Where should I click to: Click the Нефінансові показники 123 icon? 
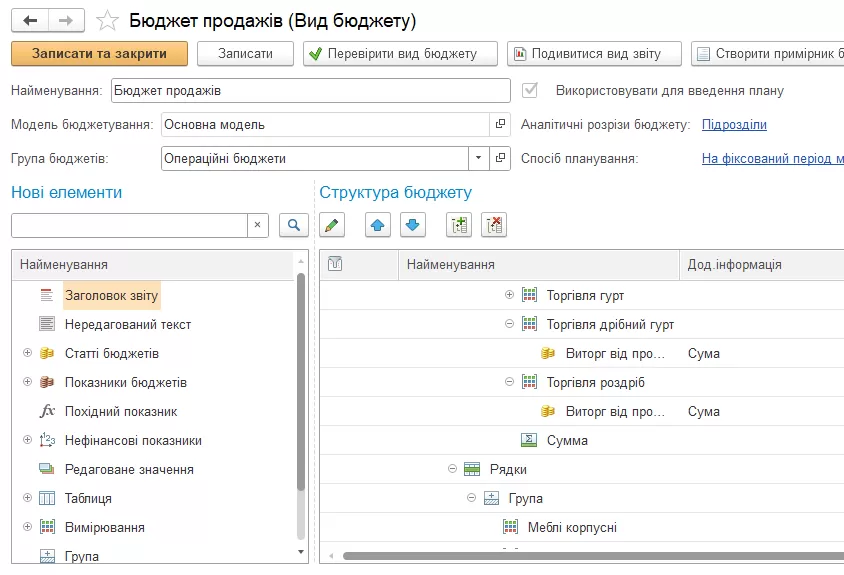pyautogui.click(x=47, y=440)
